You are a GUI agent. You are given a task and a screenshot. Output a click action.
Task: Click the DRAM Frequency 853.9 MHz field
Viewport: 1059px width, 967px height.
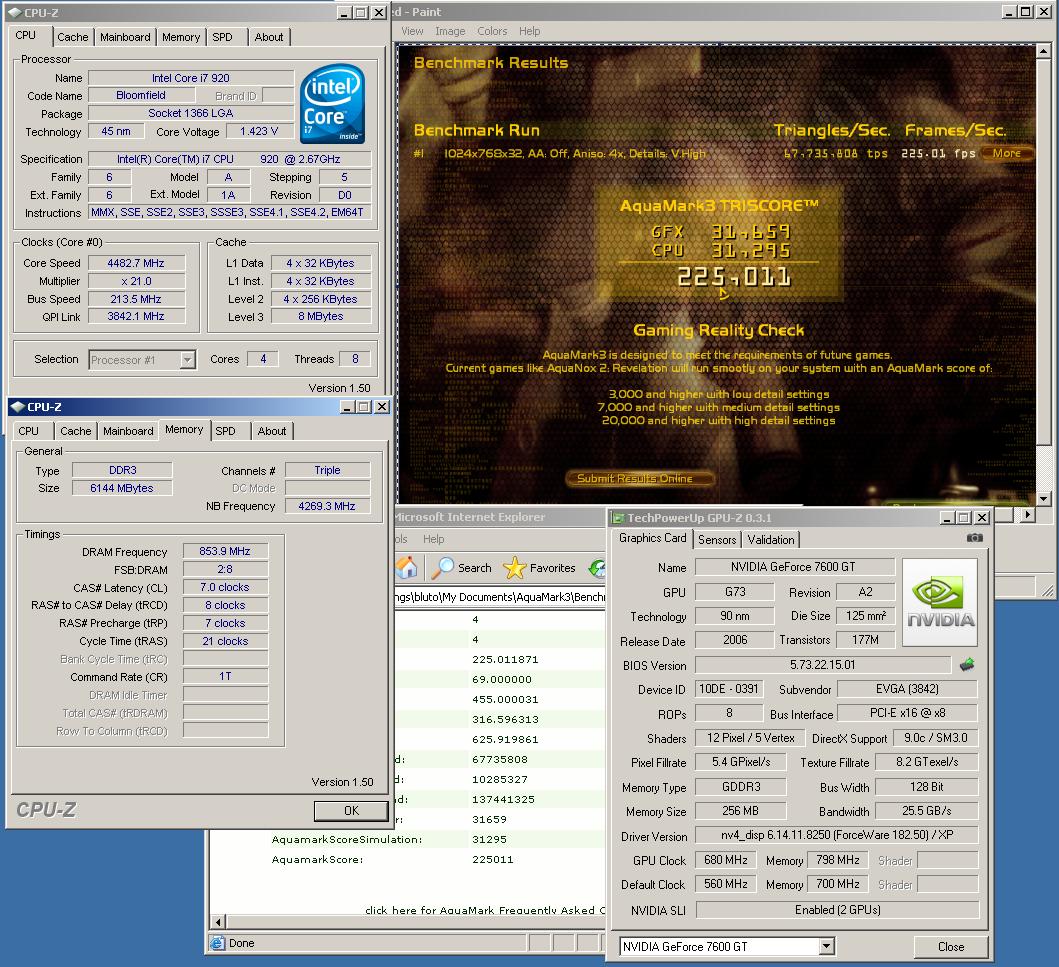[225, 551]
